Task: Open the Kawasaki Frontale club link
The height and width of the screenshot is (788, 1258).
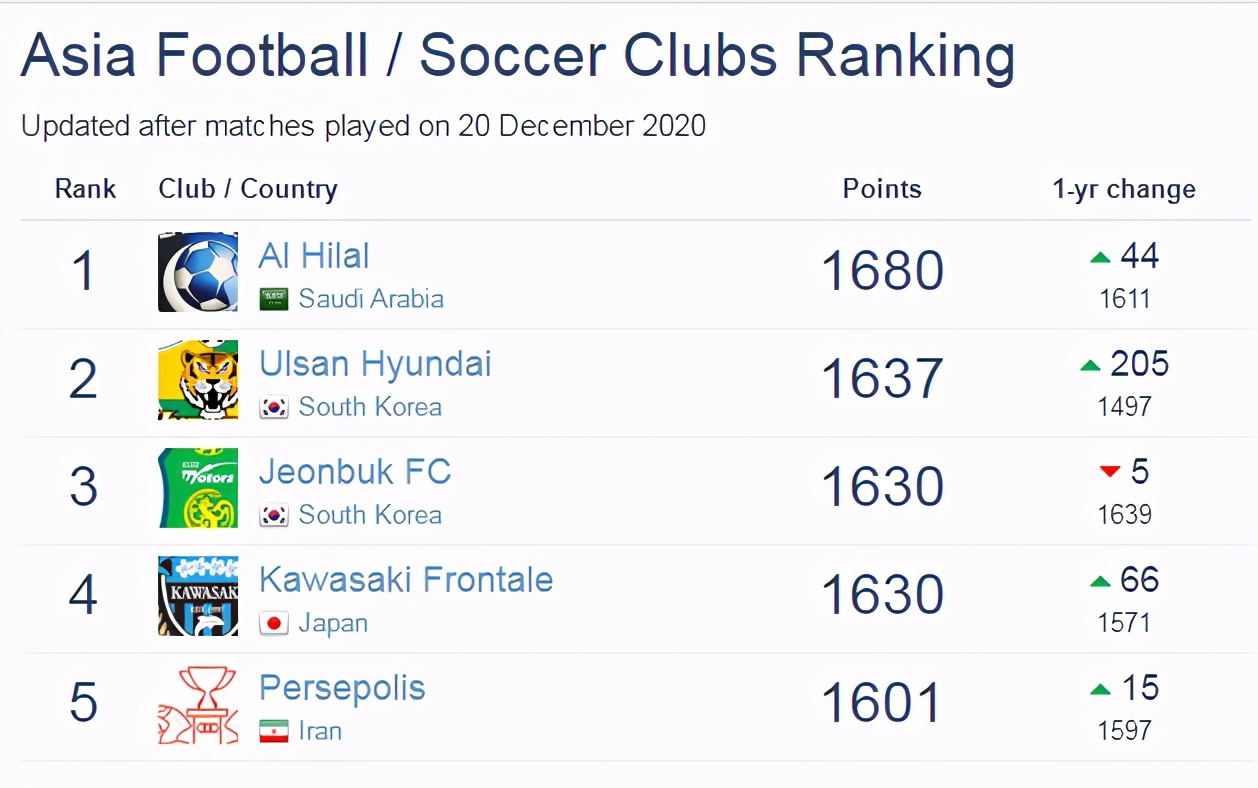Action: pyautogui.click(x=406, y=580)
